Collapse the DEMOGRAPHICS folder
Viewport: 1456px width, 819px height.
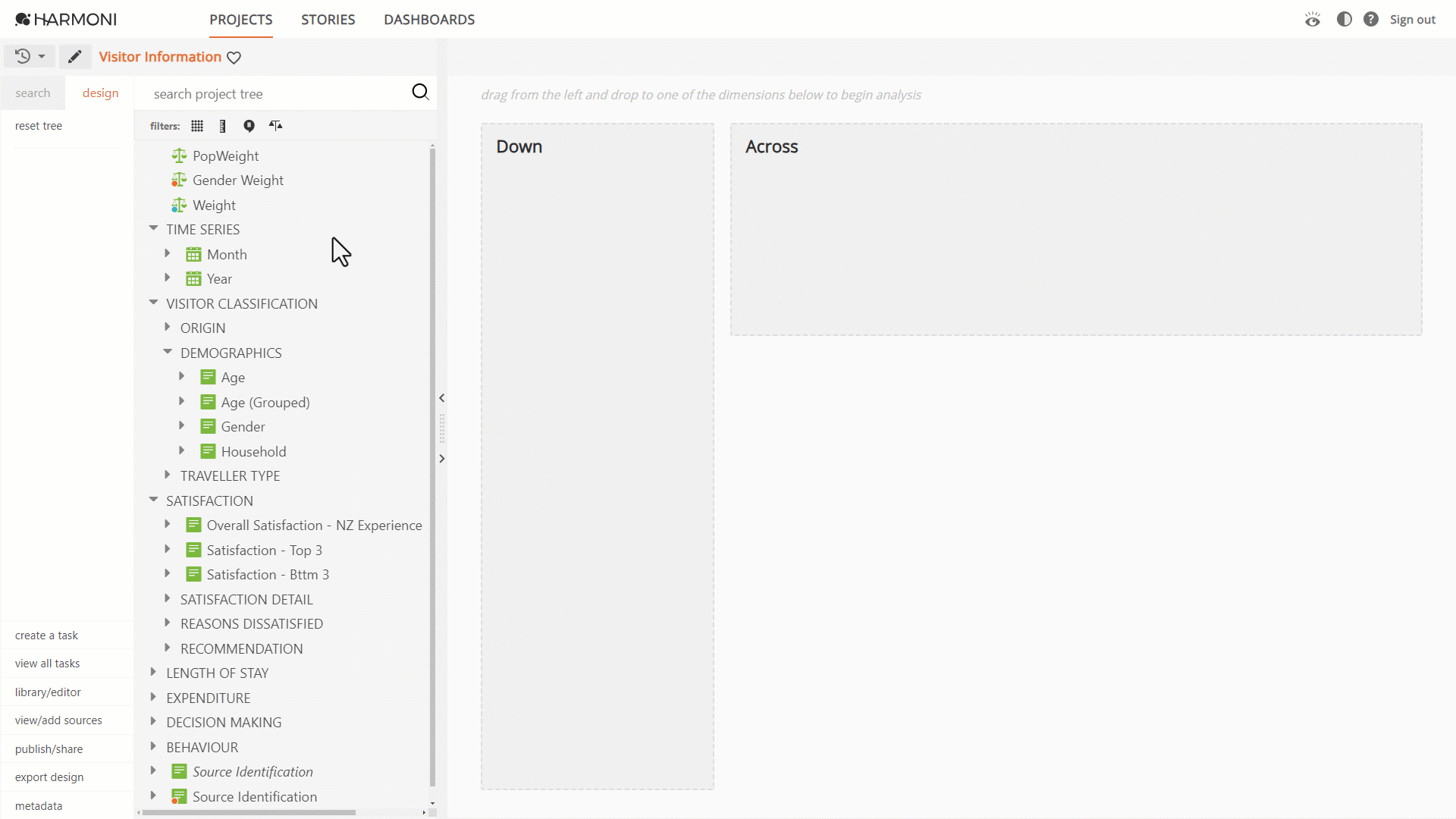click(x=168, y=352)
